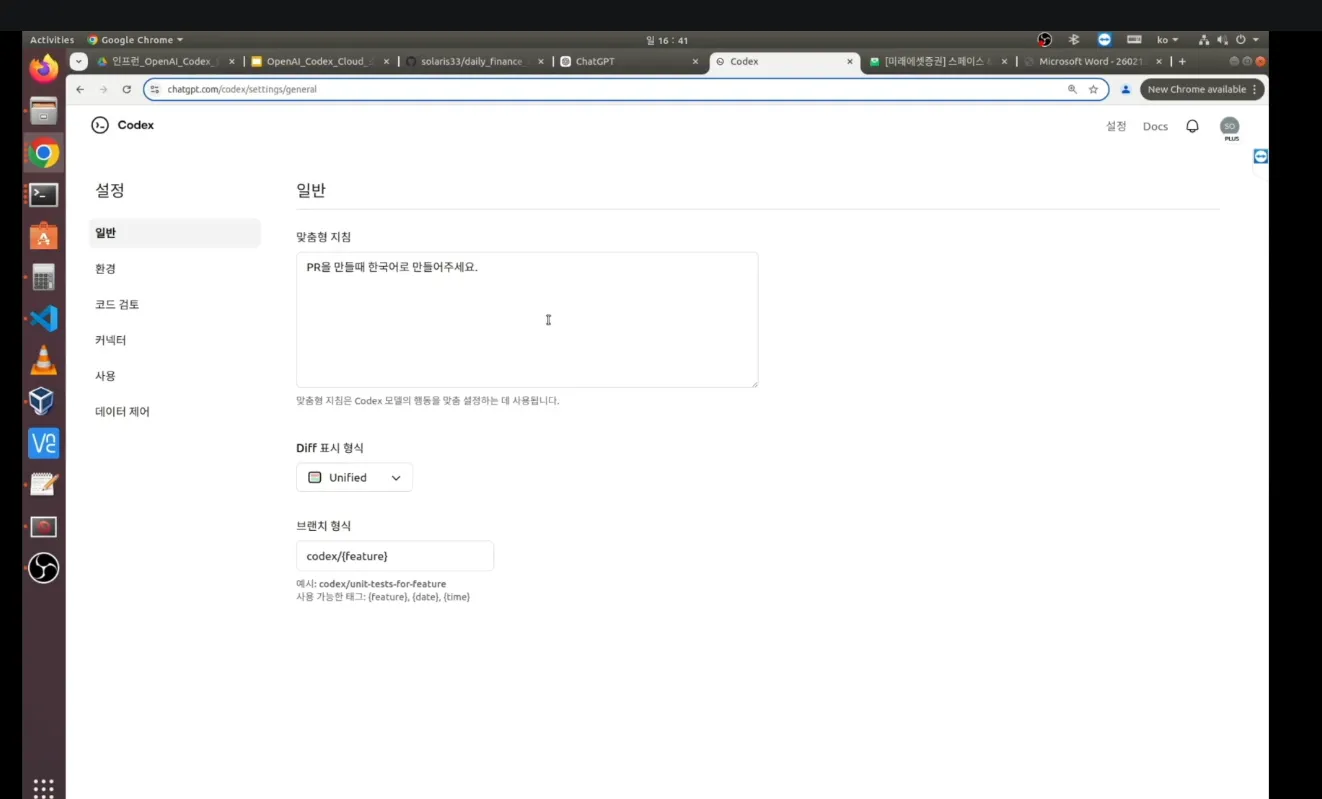Viewport: 1322px width, 799px height.
Task: Reload the page with refresh icon
Action: coord(126,89)
